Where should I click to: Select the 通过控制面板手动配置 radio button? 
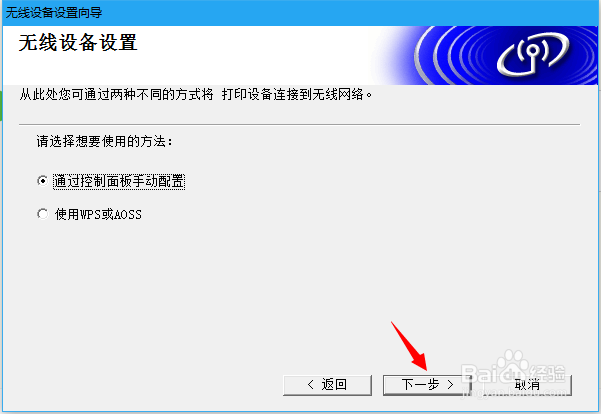click(x=43, y=181)
